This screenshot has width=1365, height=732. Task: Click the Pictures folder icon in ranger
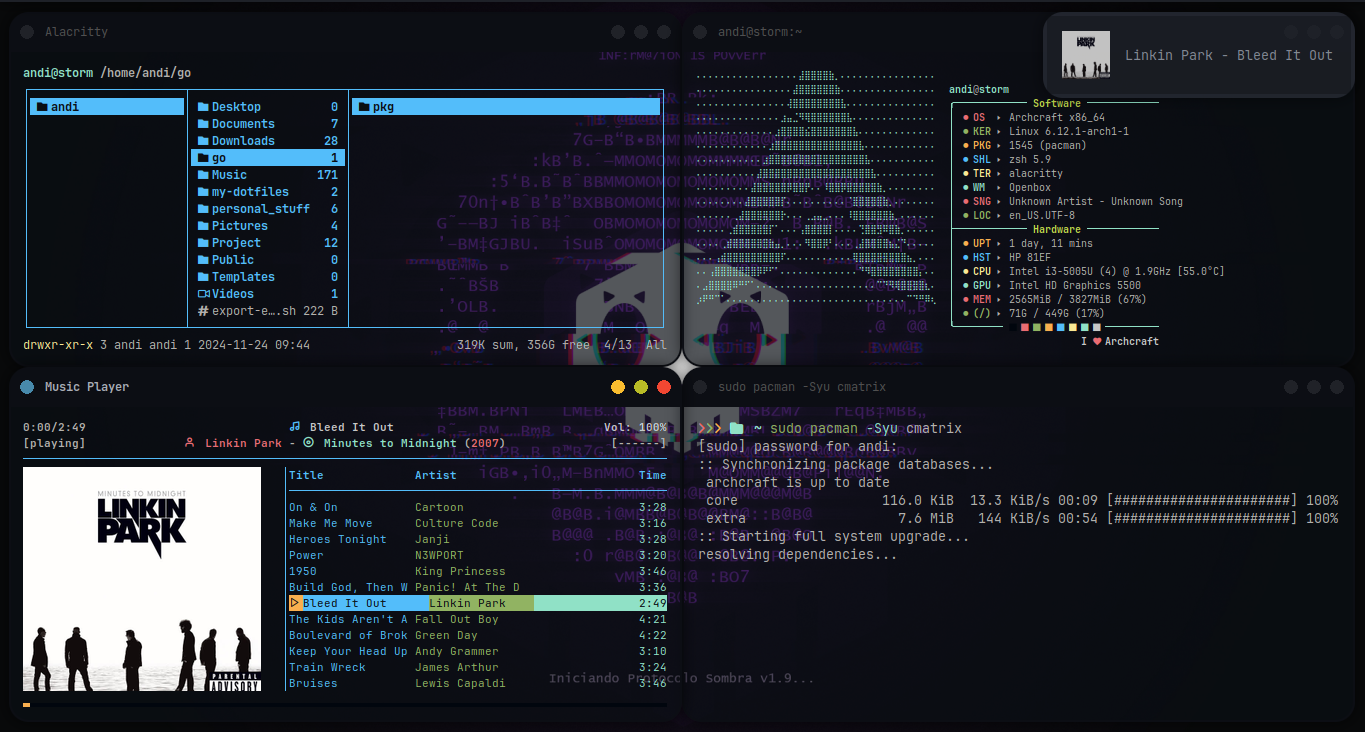203,226
